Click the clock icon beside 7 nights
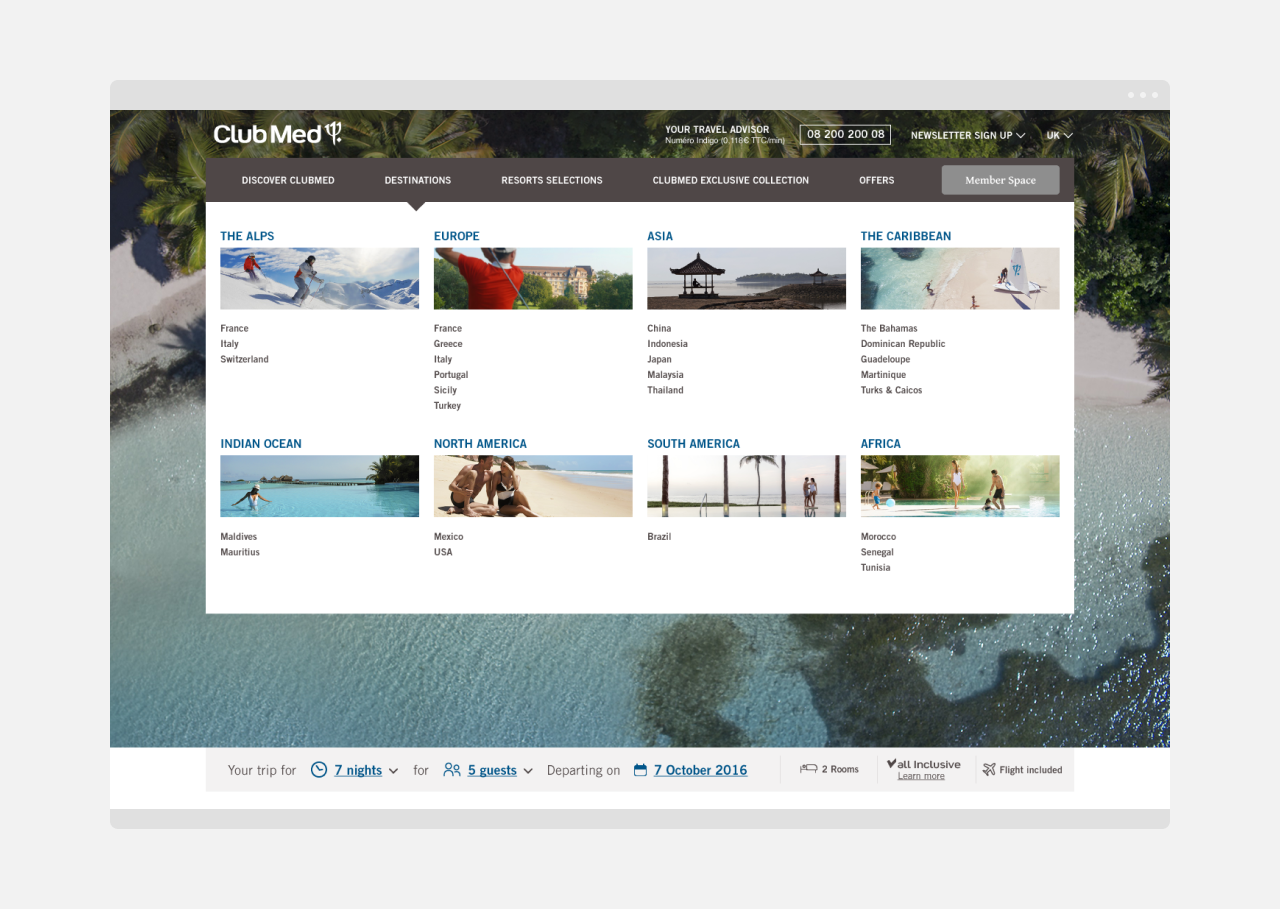The width and height of the screenshot is (1280, 909). pos(319,770)
